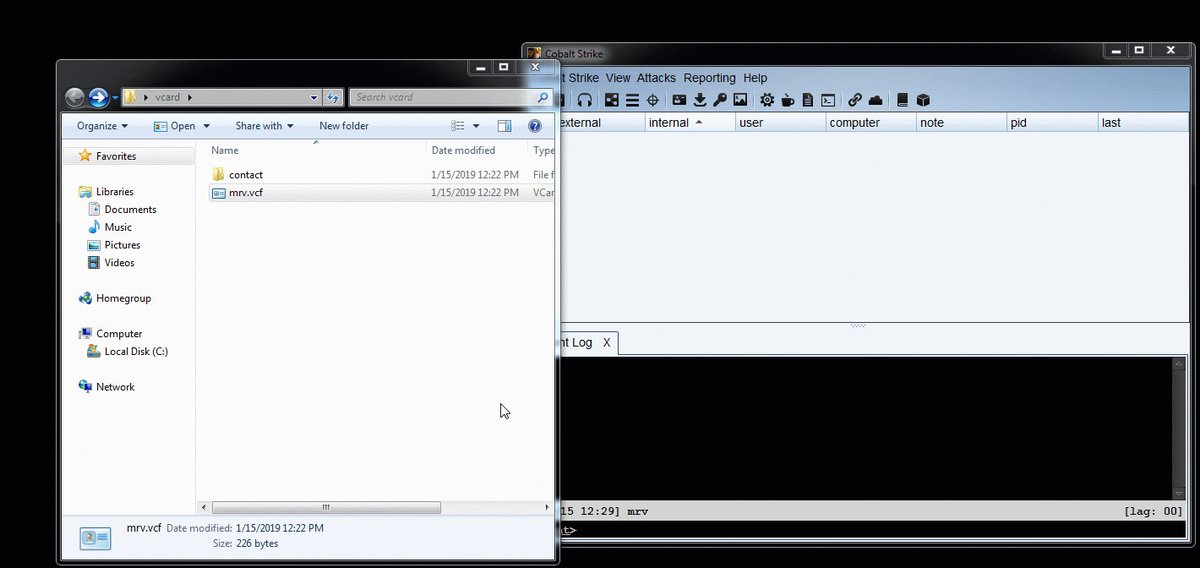Screen dimensions: 1200x568
Task: Toggle the preview pane icon
Action: coord(504,126)
